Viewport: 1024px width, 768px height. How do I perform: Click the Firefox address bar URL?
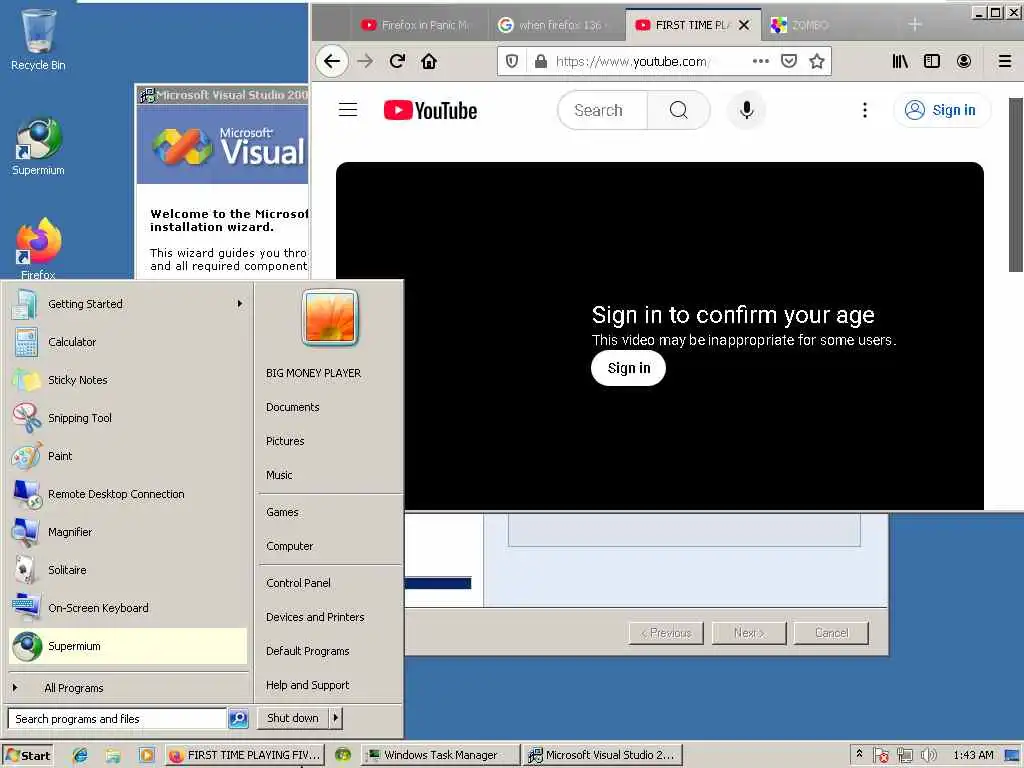coord(632,61)
